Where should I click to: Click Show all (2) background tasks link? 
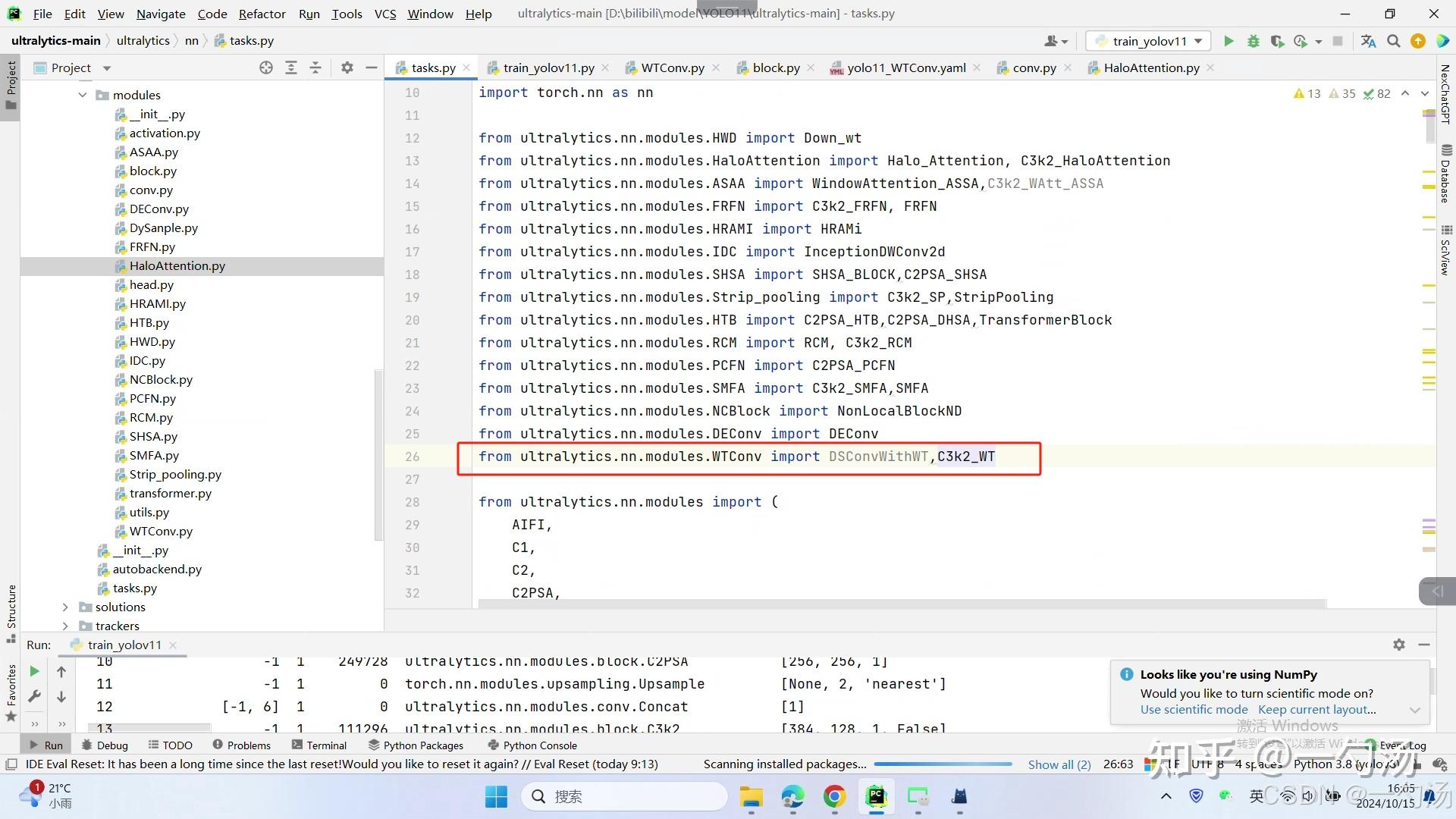click(x=1059, y=764)
